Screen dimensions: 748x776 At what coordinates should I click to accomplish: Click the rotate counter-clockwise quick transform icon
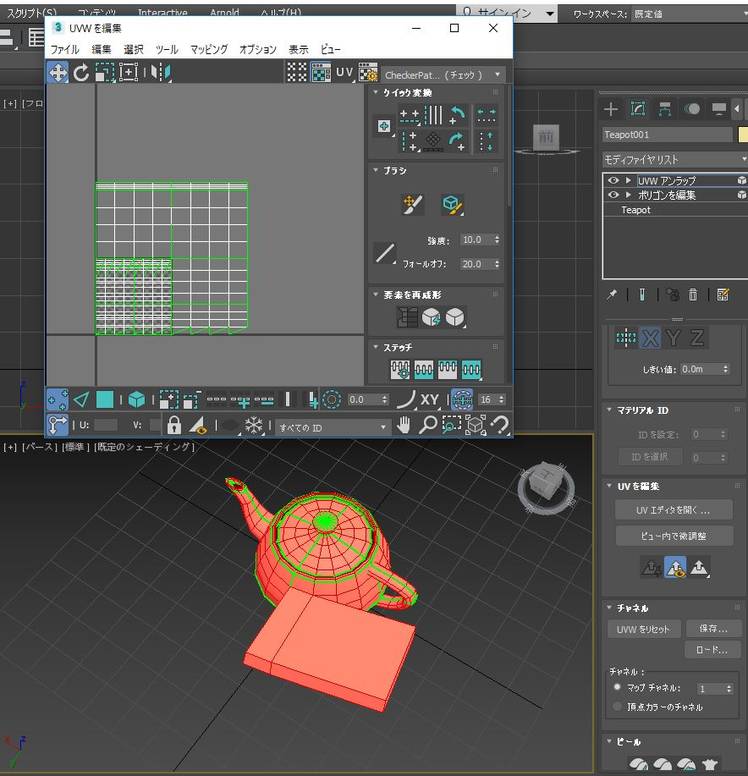click(457, 115)
